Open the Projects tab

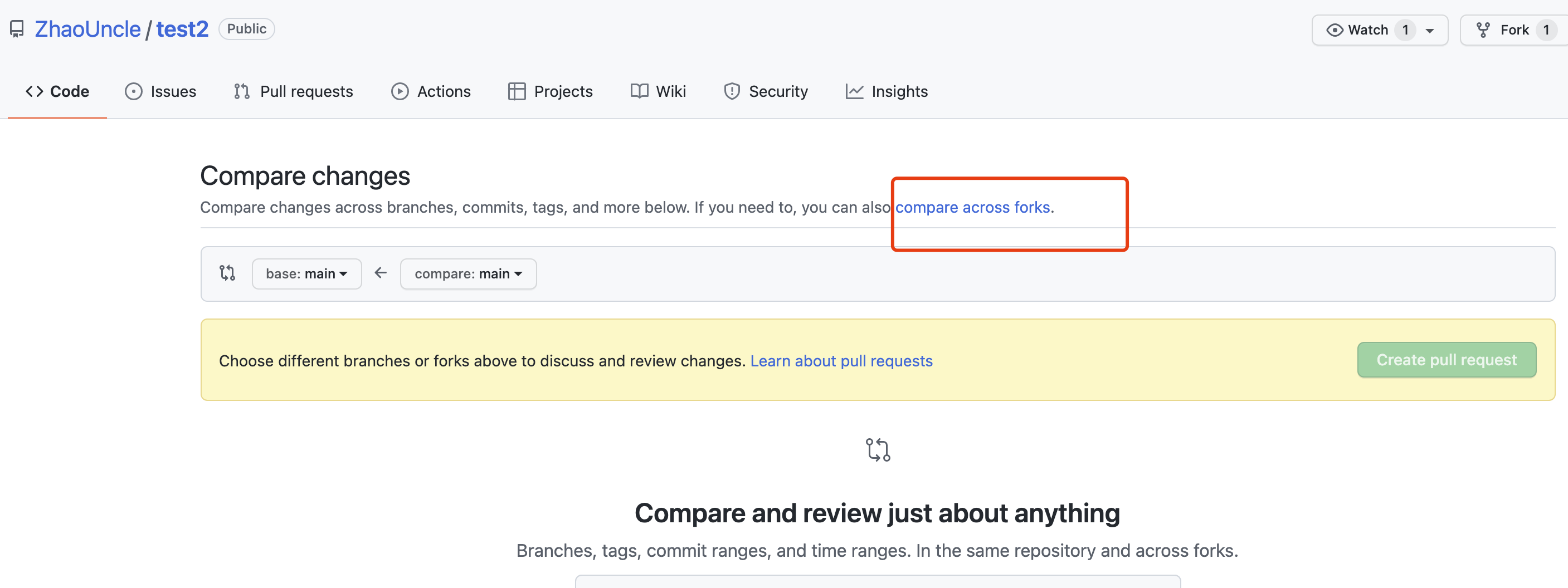tap(551, 91)
